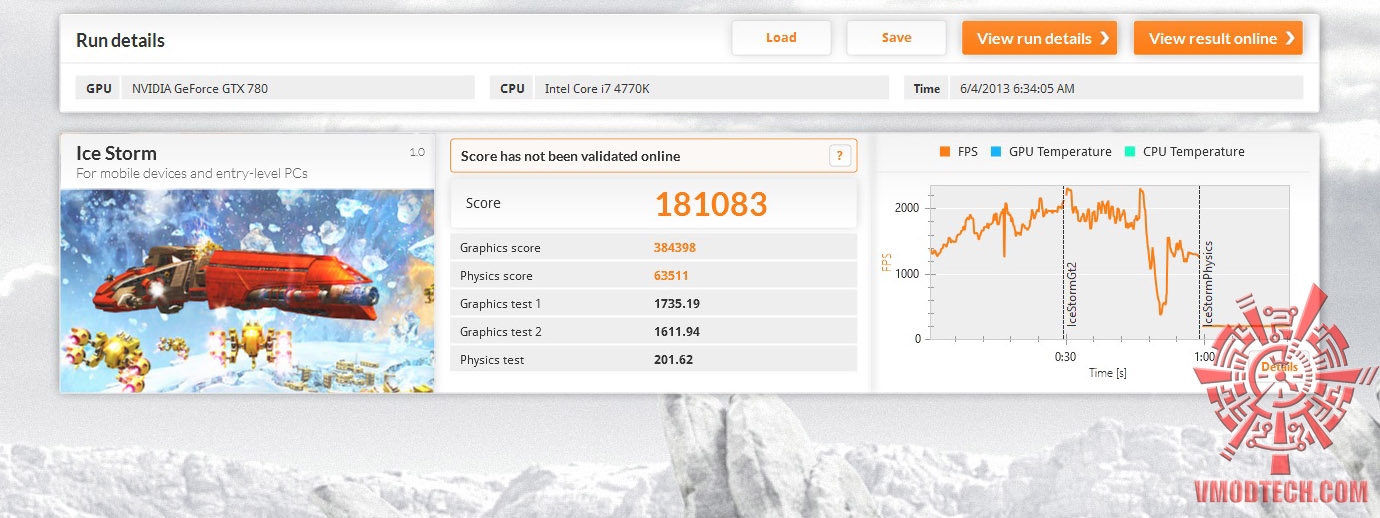The height and width of the screenshot is (518, 1380).
Task: Click the 'For mobile devices and entry-level PCs' subtitle
Action: [192, 173]
